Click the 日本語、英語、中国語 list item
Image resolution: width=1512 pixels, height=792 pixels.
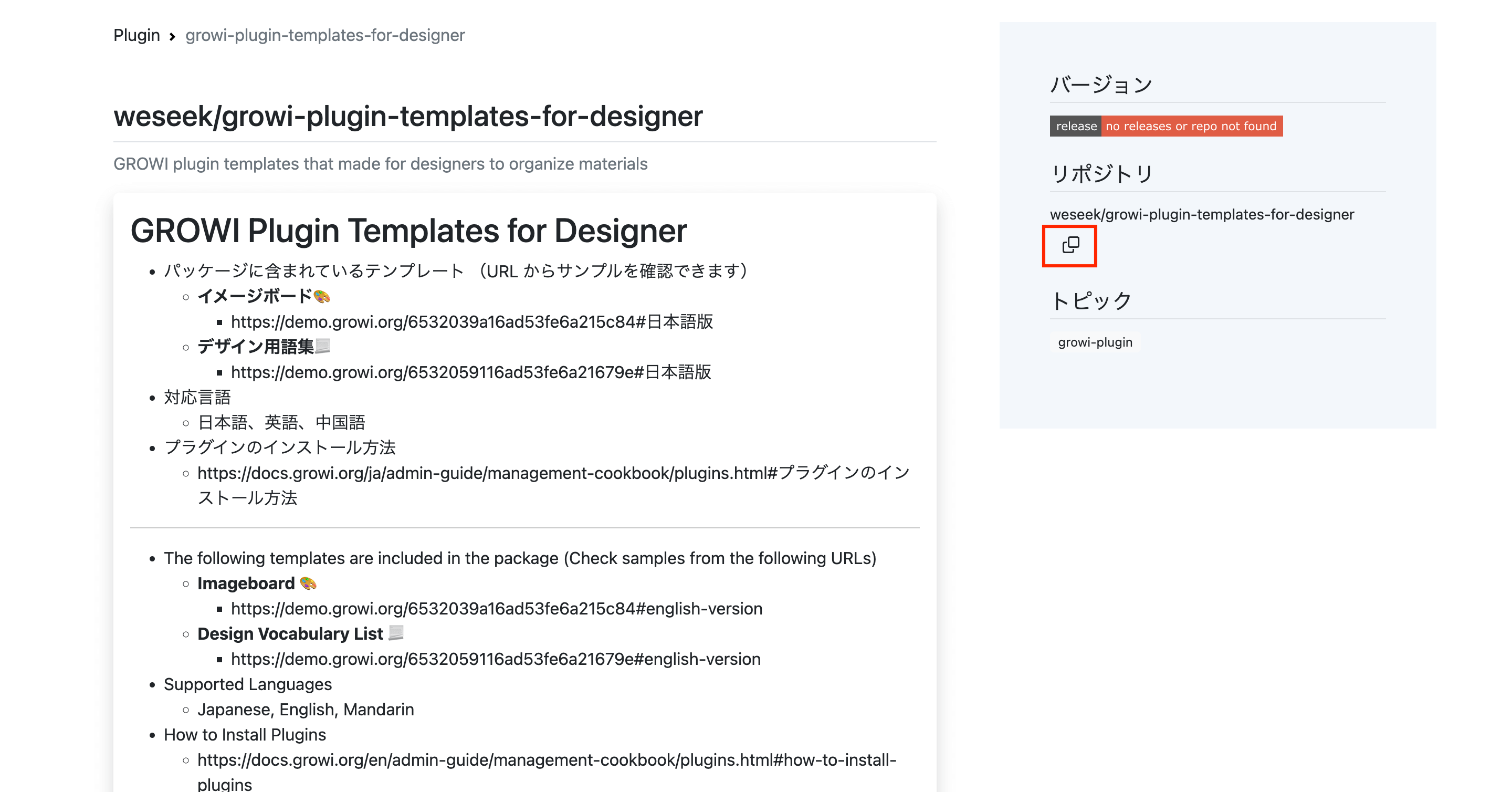click(281, 423)
